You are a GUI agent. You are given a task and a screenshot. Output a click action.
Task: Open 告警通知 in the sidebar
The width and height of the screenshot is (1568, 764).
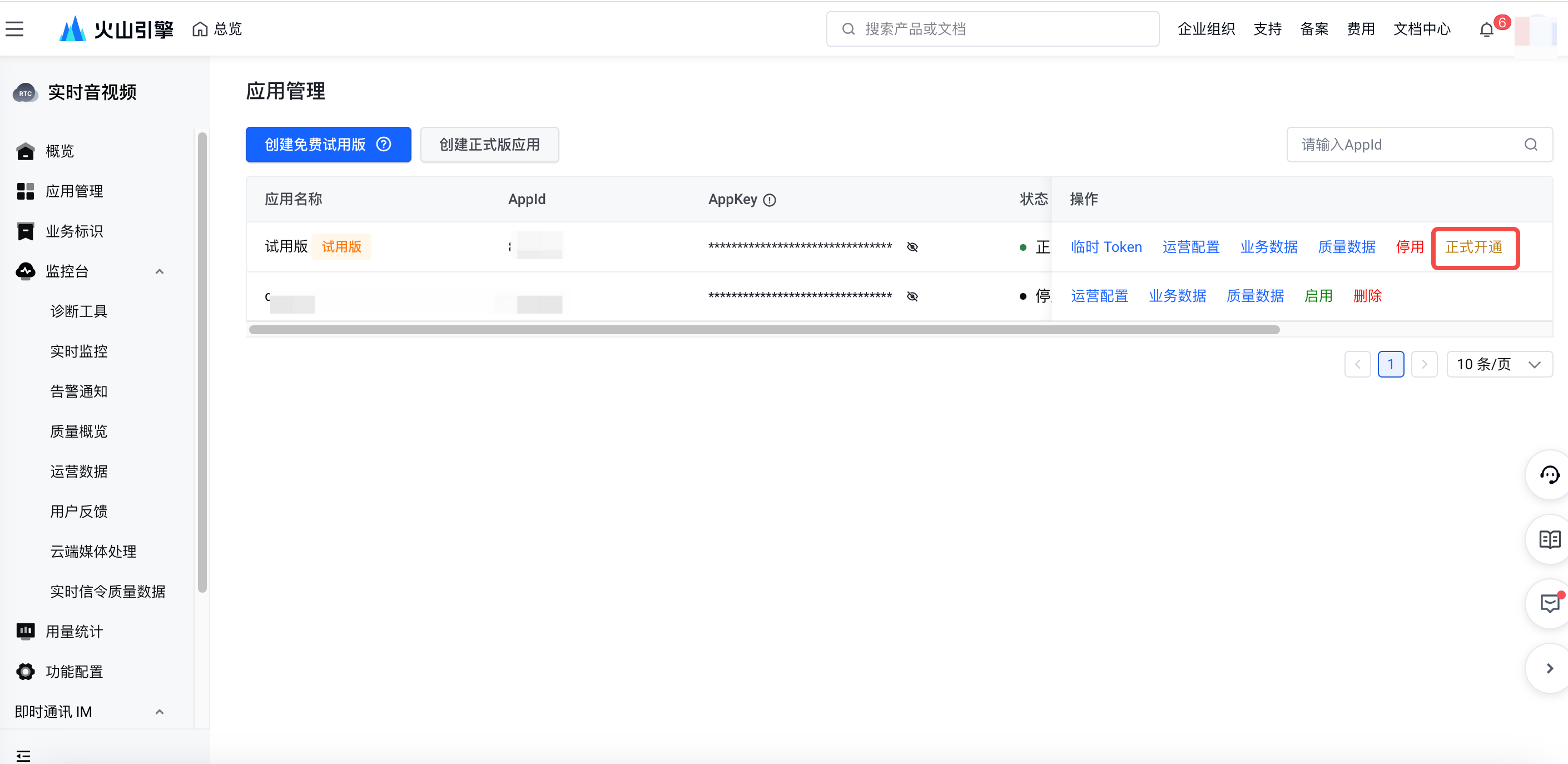[78, 391]
